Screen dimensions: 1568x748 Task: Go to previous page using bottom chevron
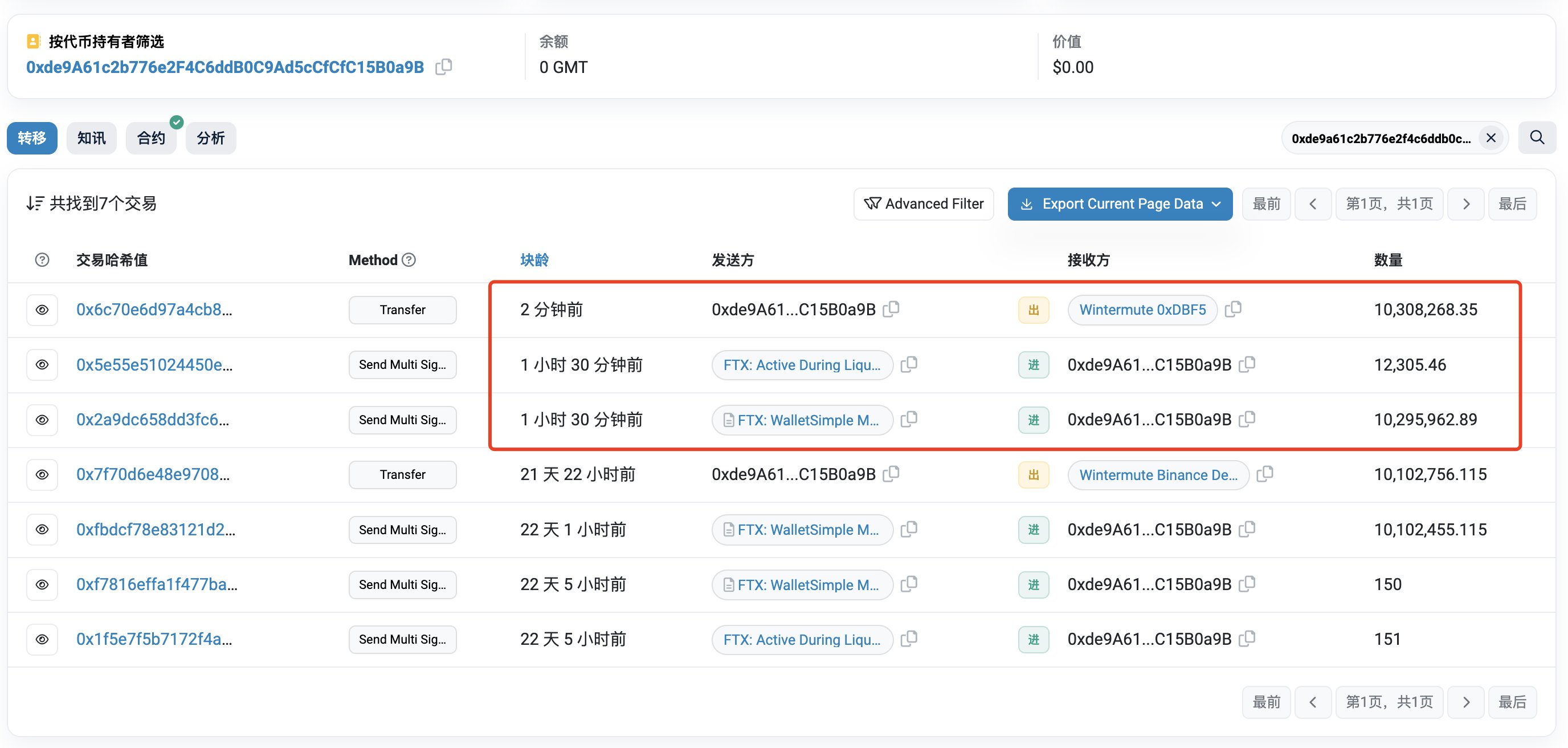[x=1312, y=702]
